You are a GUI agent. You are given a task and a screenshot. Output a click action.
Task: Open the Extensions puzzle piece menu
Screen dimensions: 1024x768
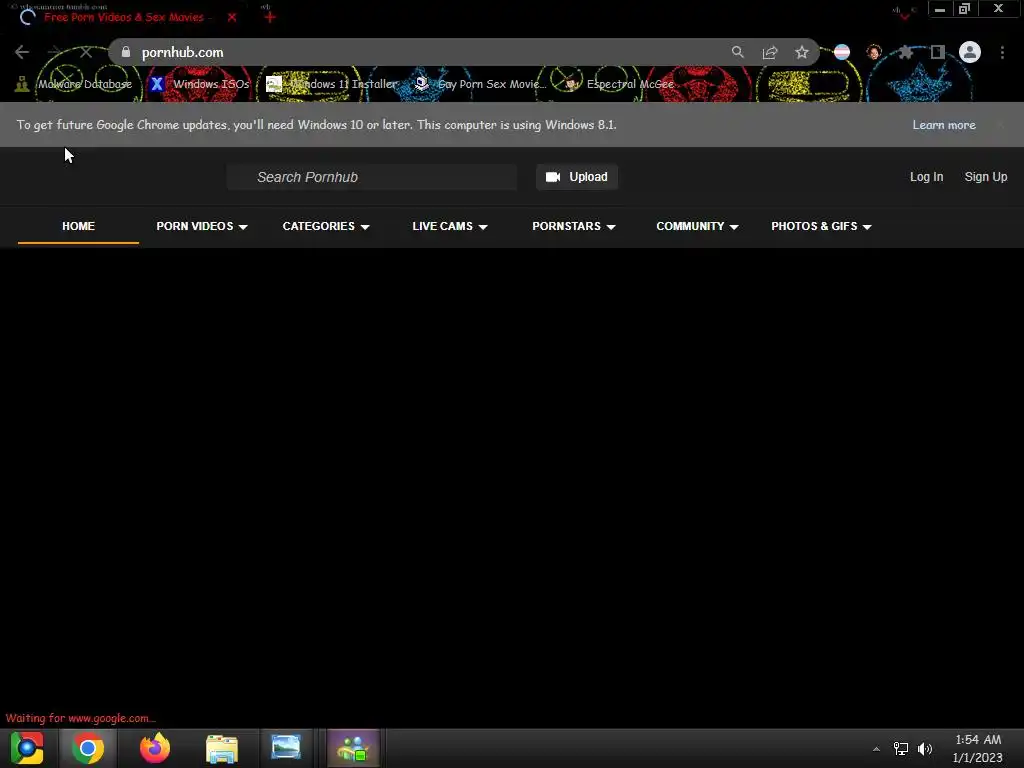tap(905, 52)
